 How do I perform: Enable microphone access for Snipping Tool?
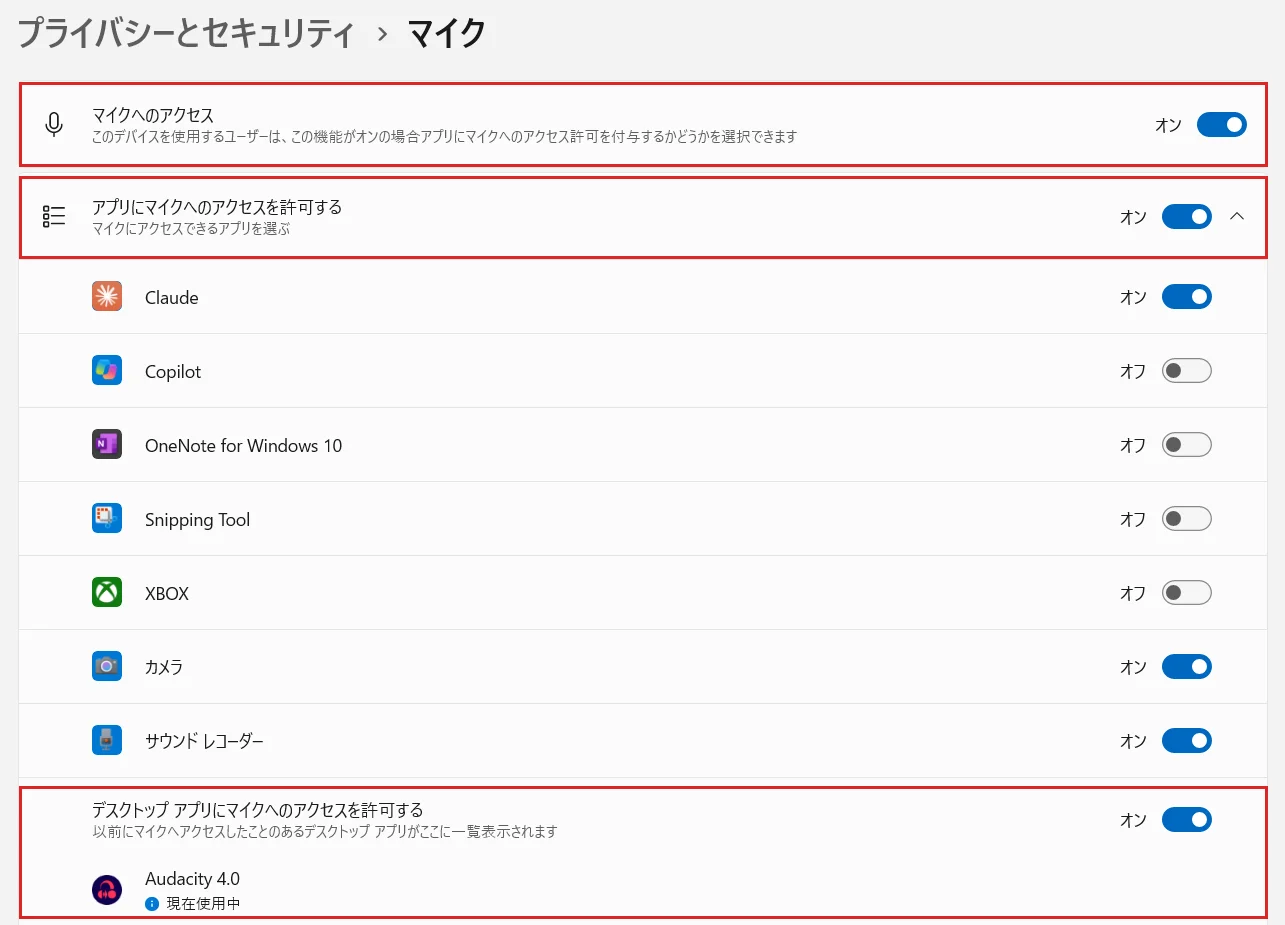pyautogui.click(x=1187, y=519)
